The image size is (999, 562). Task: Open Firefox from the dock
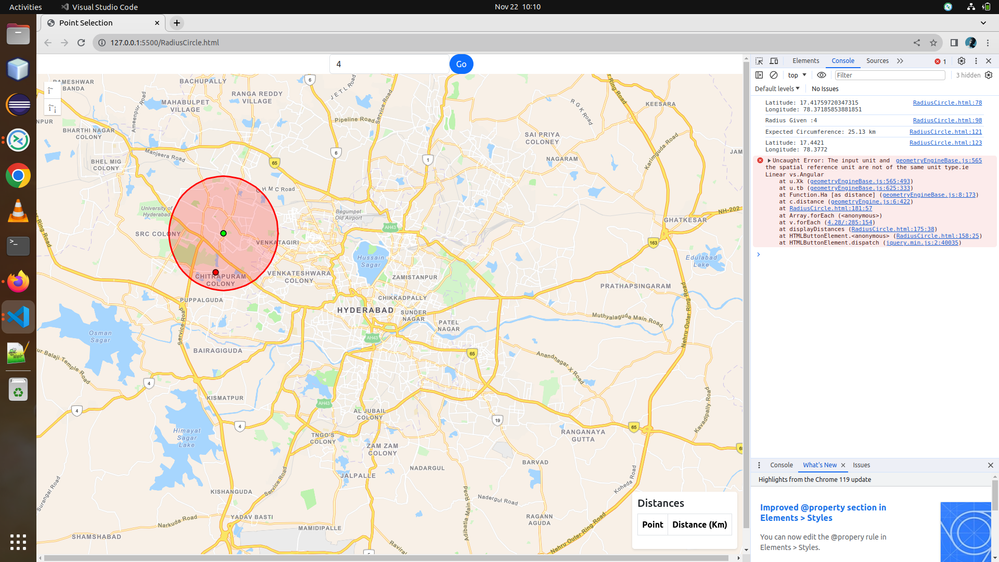[x=18, y=281]
